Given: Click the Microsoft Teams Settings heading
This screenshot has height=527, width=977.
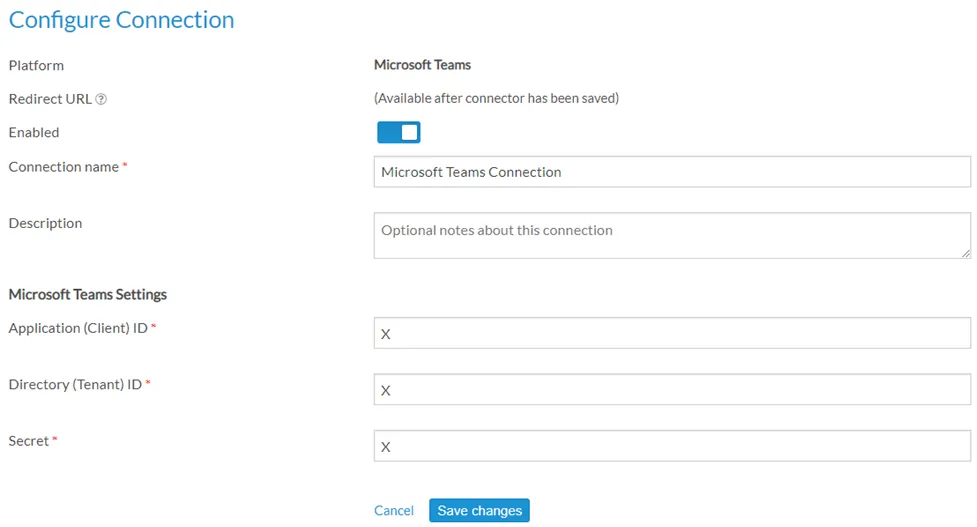Looking at the screenshot, I should coord(88,295).
